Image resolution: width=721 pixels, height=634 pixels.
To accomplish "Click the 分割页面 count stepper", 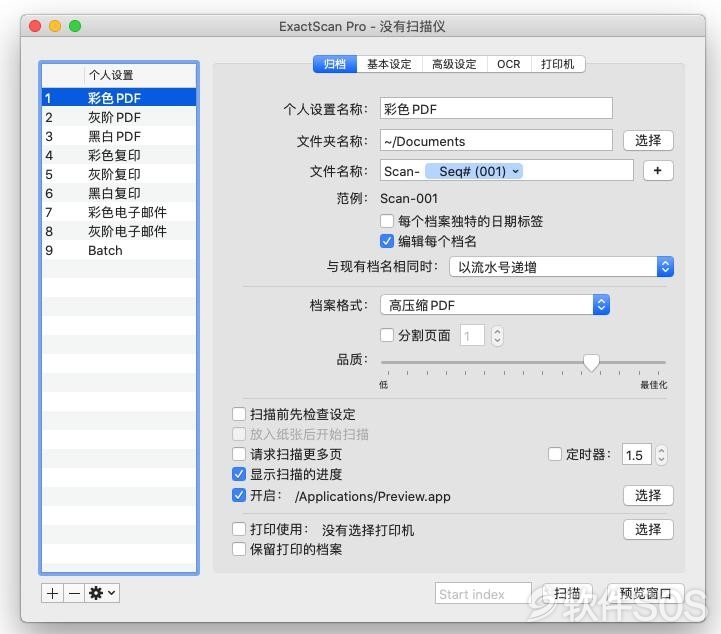I will point(497,335).
